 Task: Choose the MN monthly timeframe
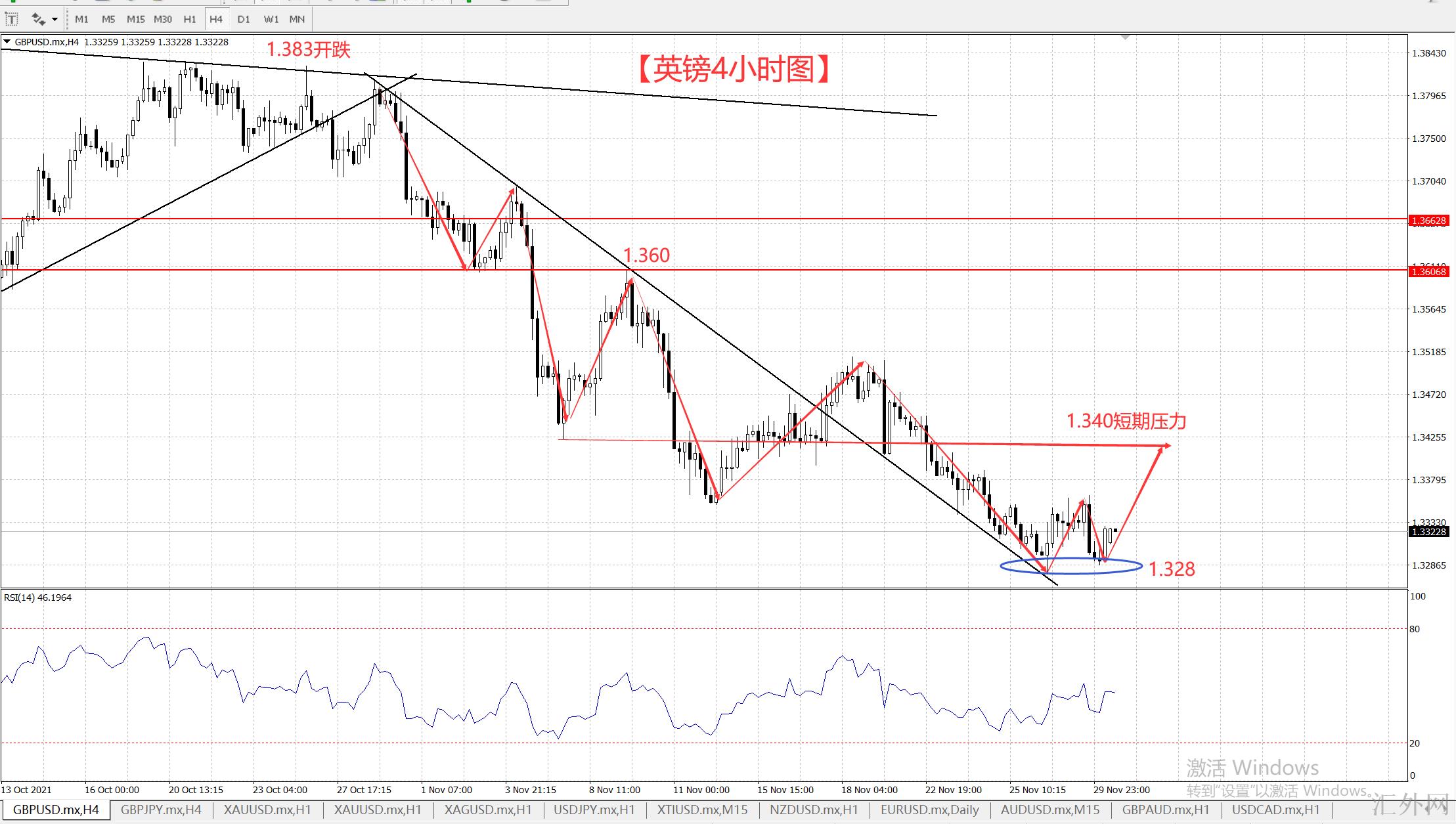point(297,19)
